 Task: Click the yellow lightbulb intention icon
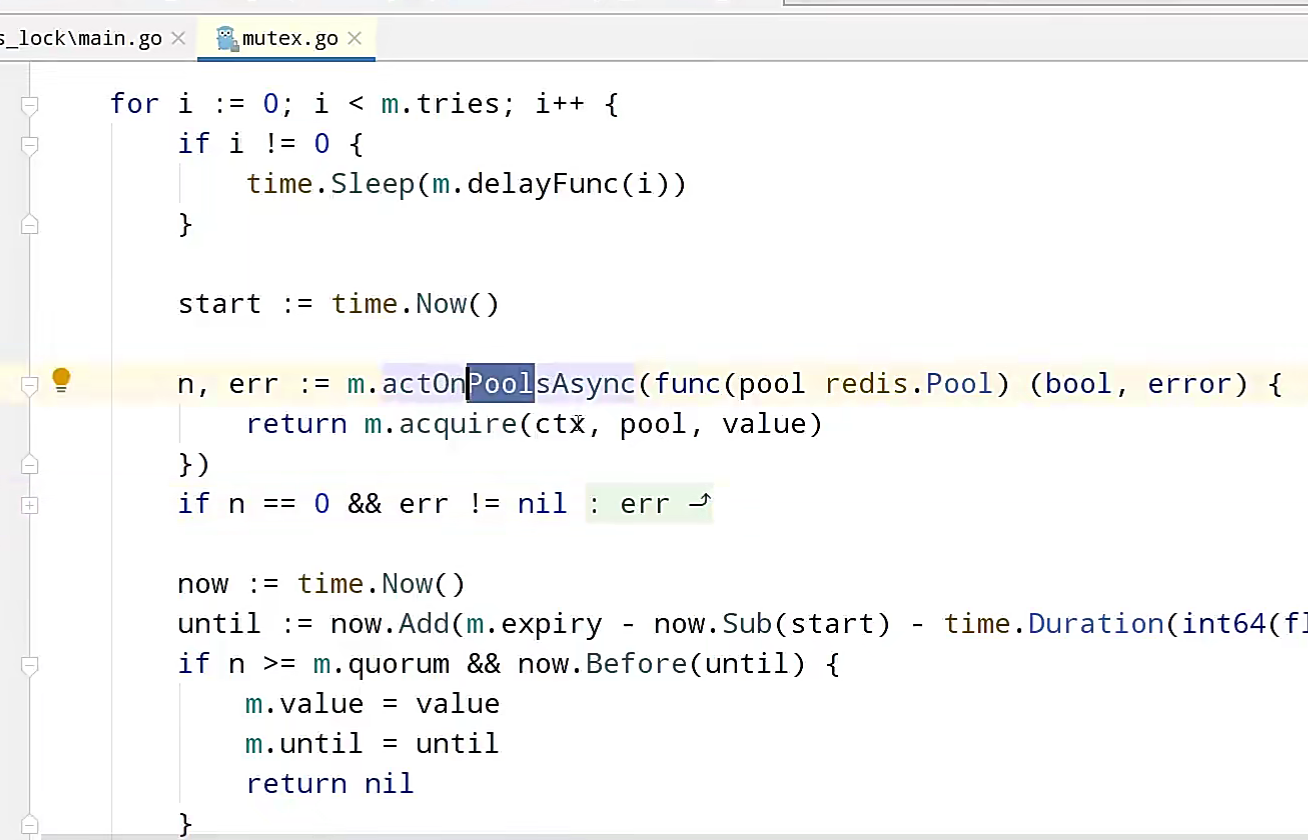(x=61, y=380)
